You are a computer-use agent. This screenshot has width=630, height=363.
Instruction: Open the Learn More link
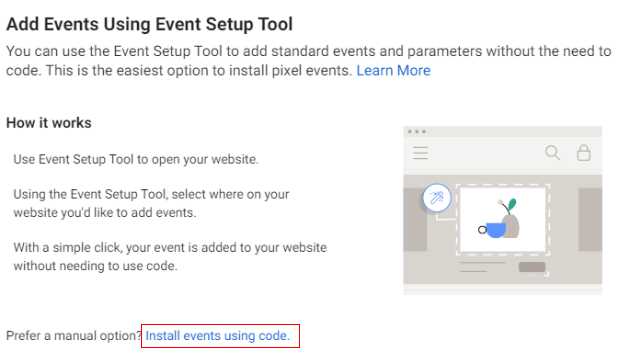pyautogui.click(x=393, y=70)
